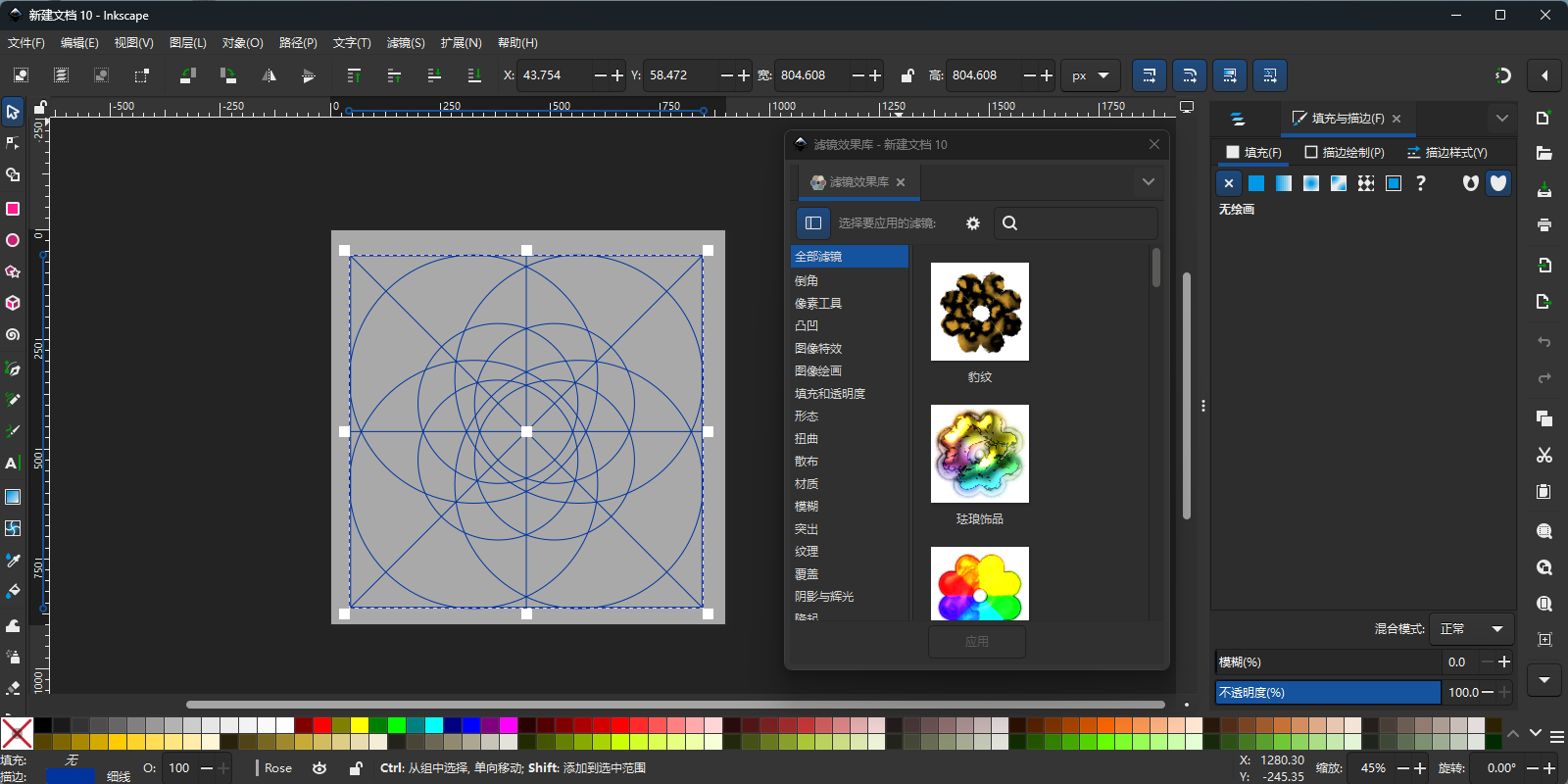Viewport: 1568px width, 784px height.
Task: Switch to 描边样式(Y) tab
Action: click(1446, 153)
